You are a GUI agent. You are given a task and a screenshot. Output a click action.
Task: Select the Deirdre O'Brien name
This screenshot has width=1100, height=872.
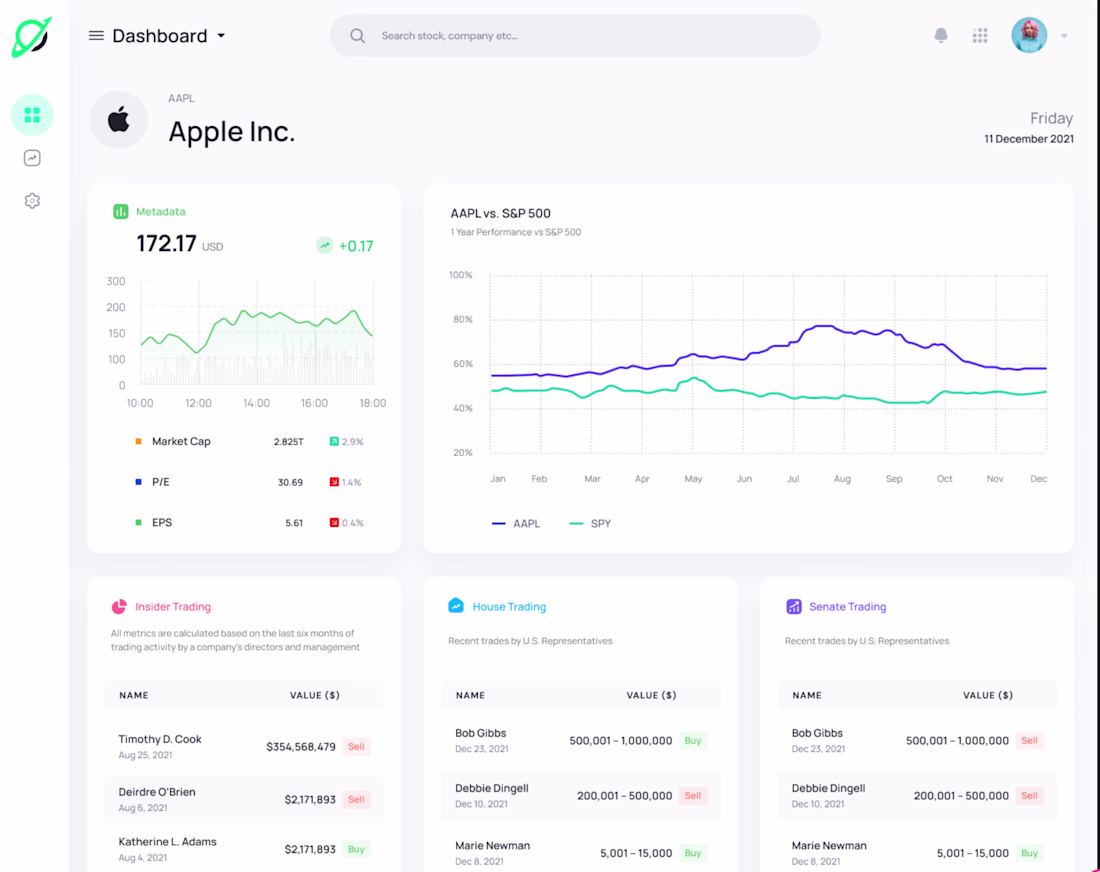[x=157, y=792]
